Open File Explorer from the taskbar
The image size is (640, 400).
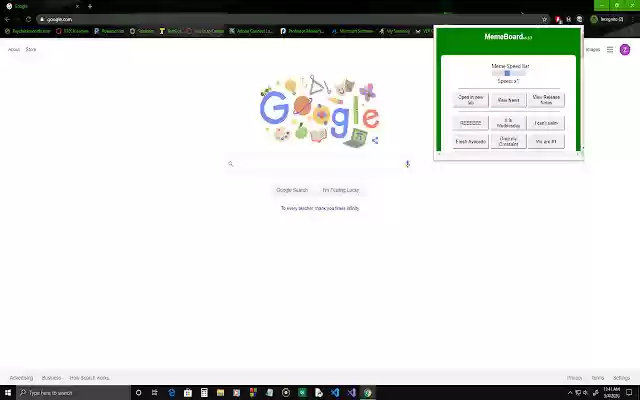pyautogui.click(x=220, y=393)
